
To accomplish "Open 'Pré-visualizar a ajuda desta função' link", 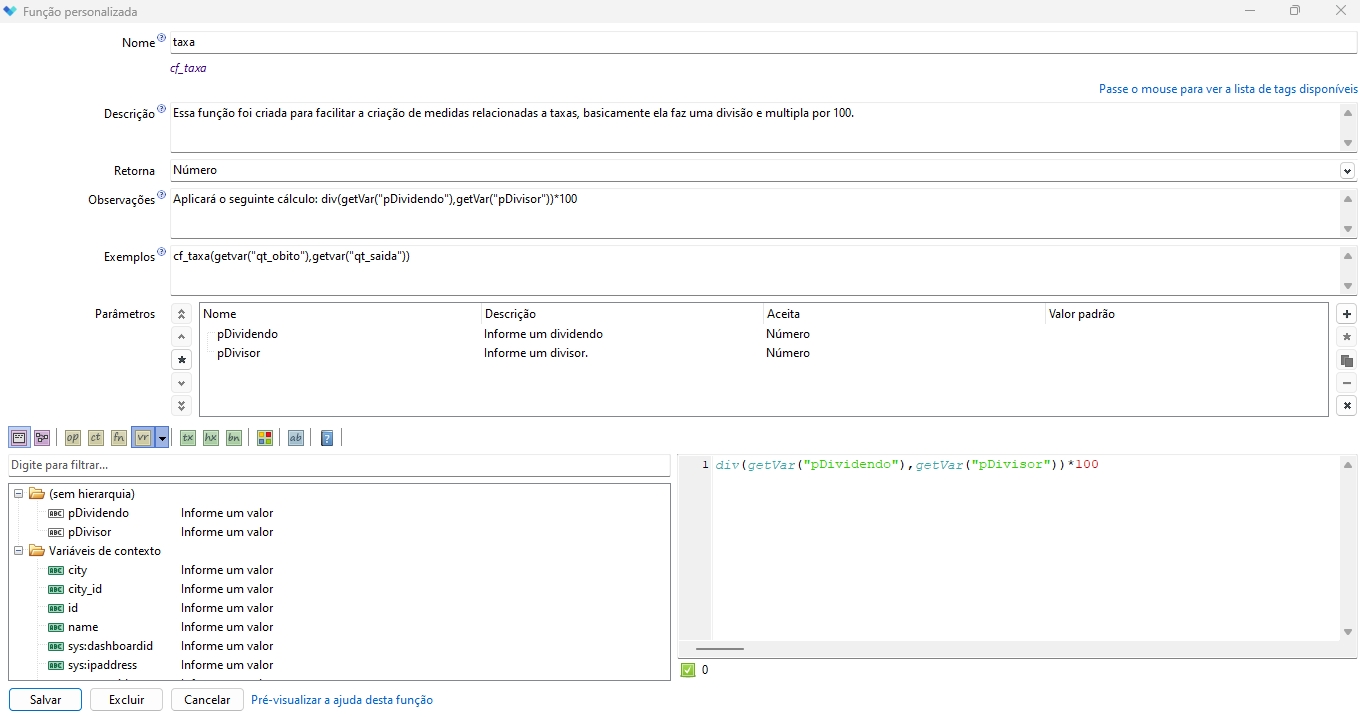I will point(341,700).
